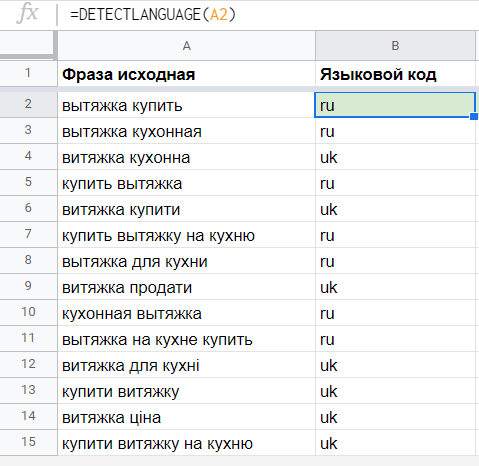Select cell 'вытяжка на кухне купить'
This screenshot has width=479, height=466.
click(x=186, y=339)
